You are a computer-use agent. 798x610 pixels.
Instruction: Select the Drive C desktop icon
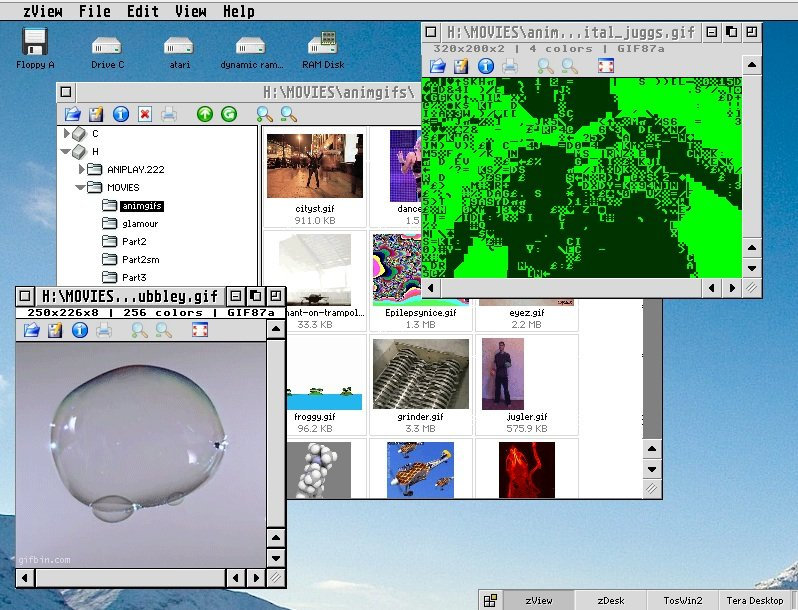107,52
